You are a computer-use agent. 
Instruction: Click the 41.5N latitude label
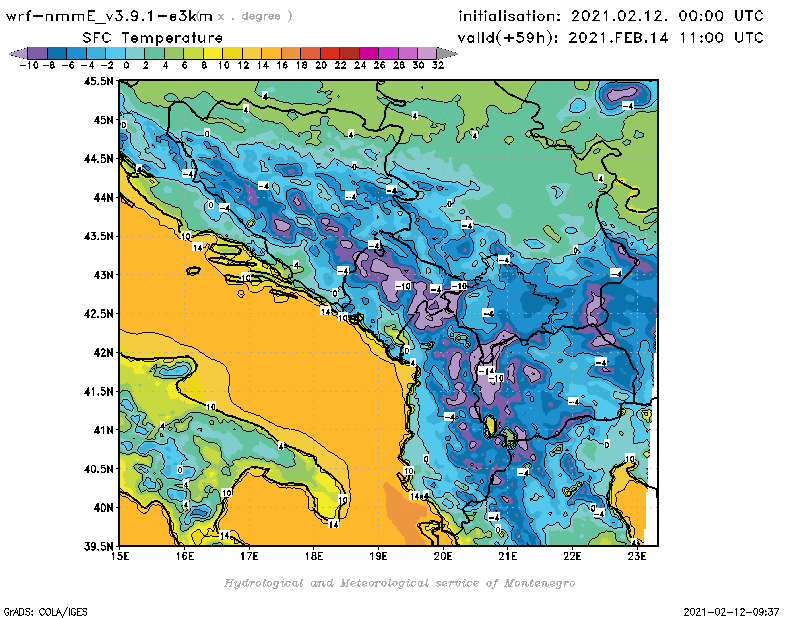pos(98,391)
